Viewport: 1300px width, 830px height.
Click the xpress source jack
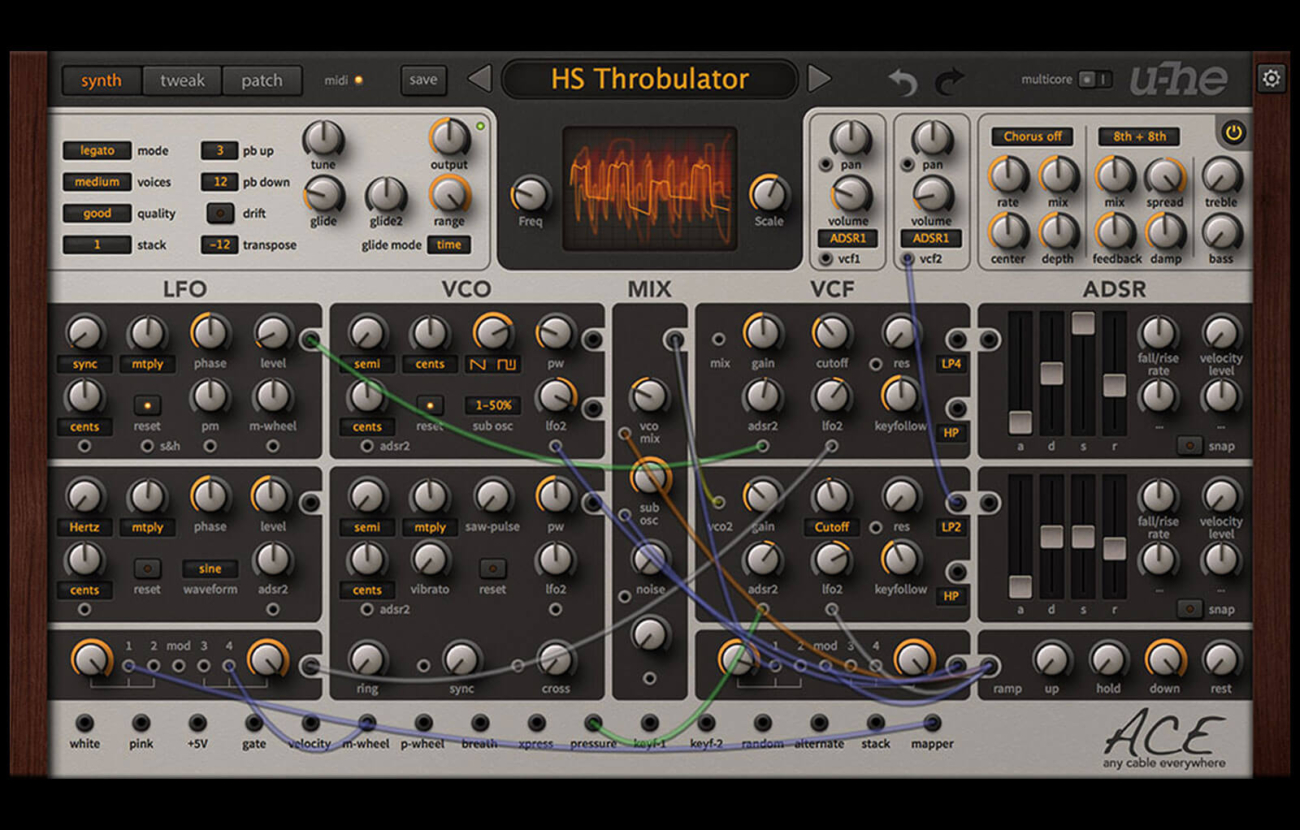[x=537, y=722]
